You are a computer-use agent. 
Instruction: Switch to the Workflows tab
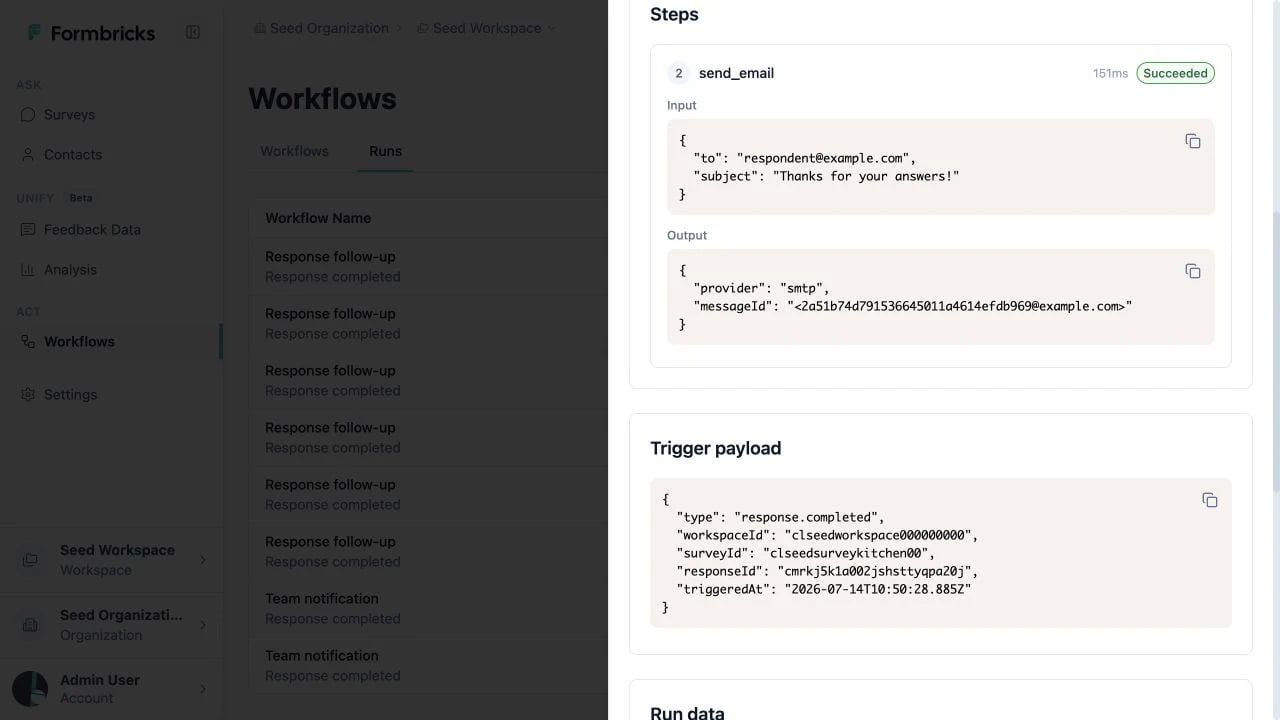click(x=294, y=151)
